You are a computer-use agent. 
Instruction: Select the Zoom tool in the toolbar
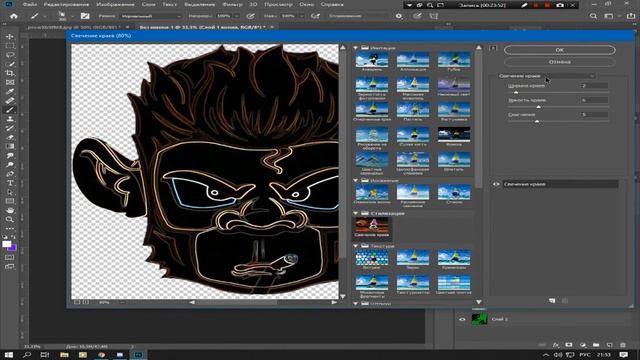click(x=10, y=219)
